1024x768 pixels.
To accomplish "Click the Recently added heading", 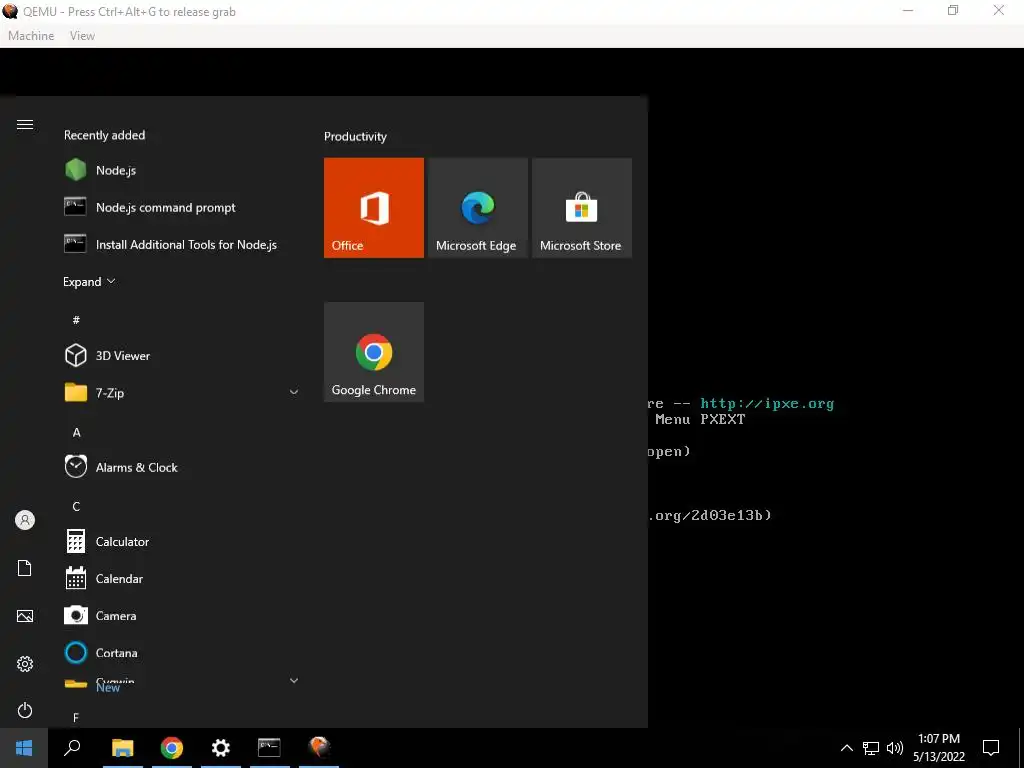I will point(104,135).
